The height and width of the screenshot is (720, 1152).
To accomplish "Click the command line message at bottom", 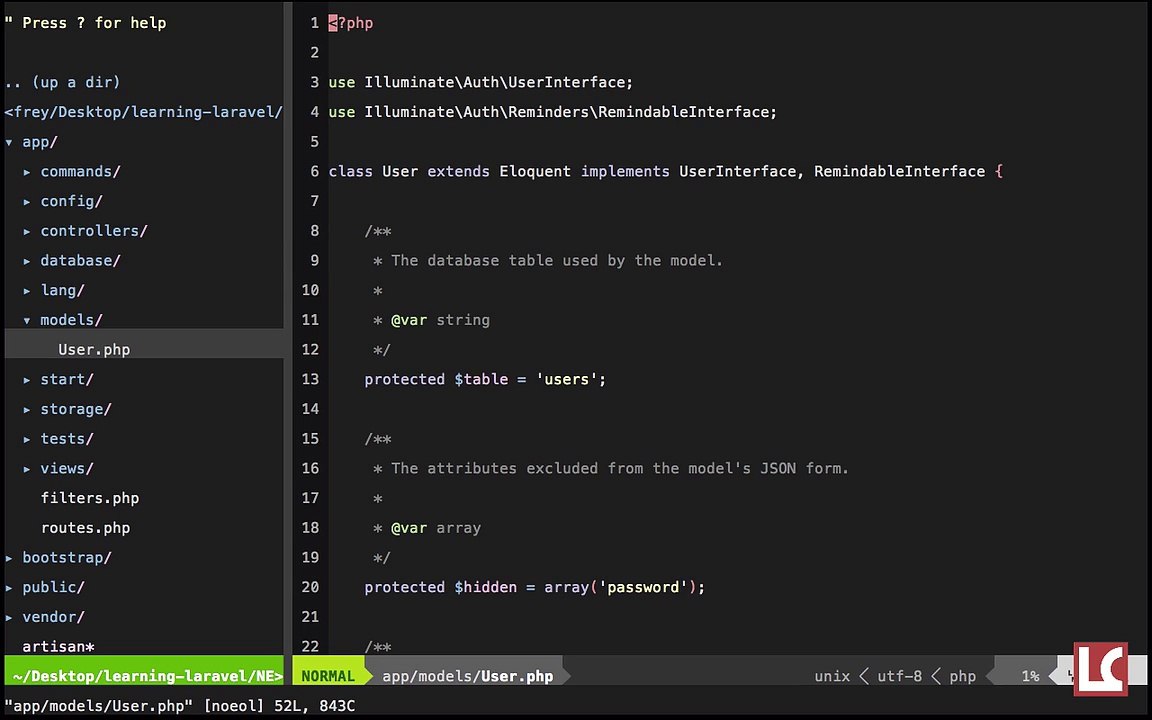I will coord(180,706).
